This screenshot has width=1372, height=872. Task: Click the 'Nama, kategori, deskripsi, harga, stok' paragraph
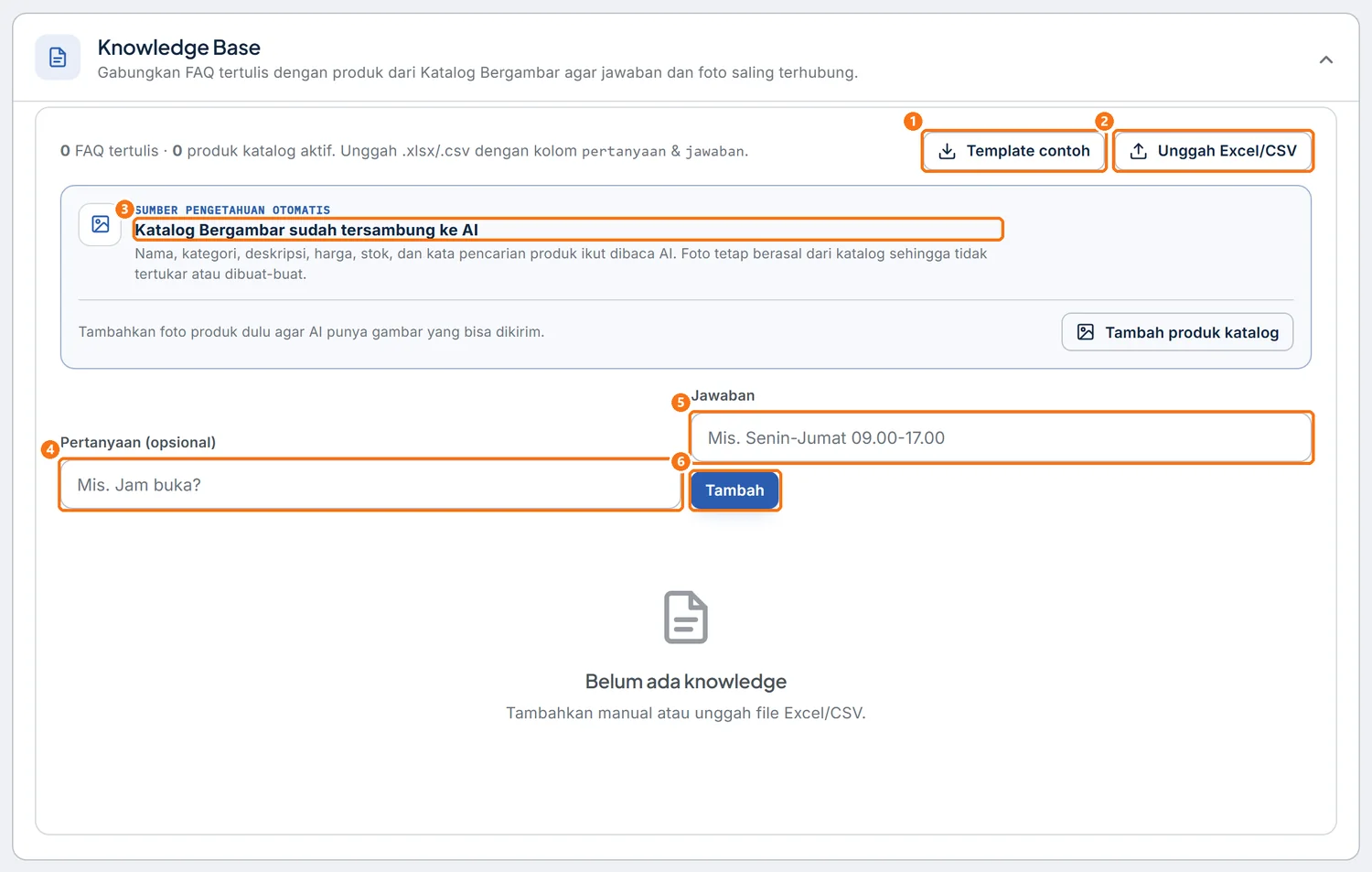(561, 264)
